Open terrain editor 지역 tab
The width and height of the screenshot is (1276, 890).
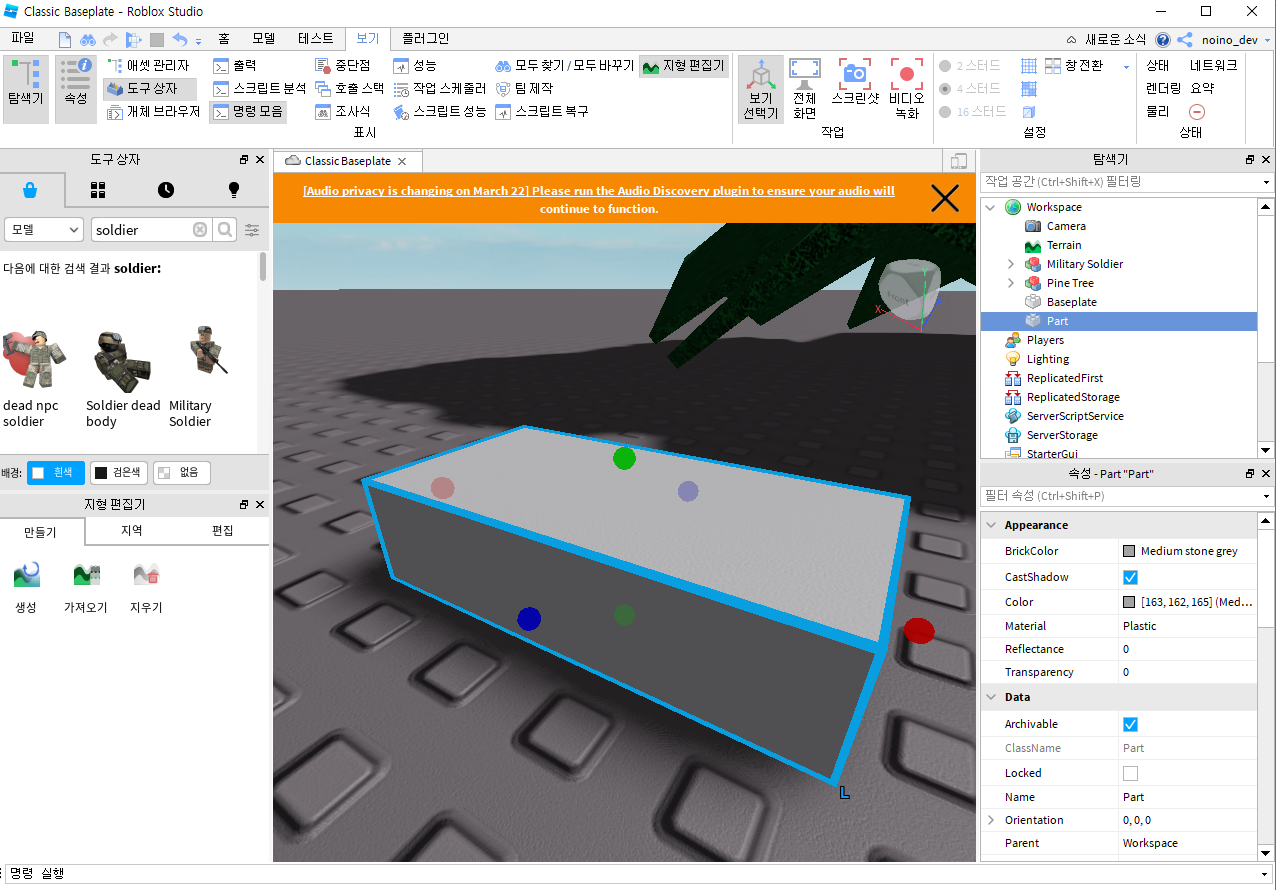[131, 531]
